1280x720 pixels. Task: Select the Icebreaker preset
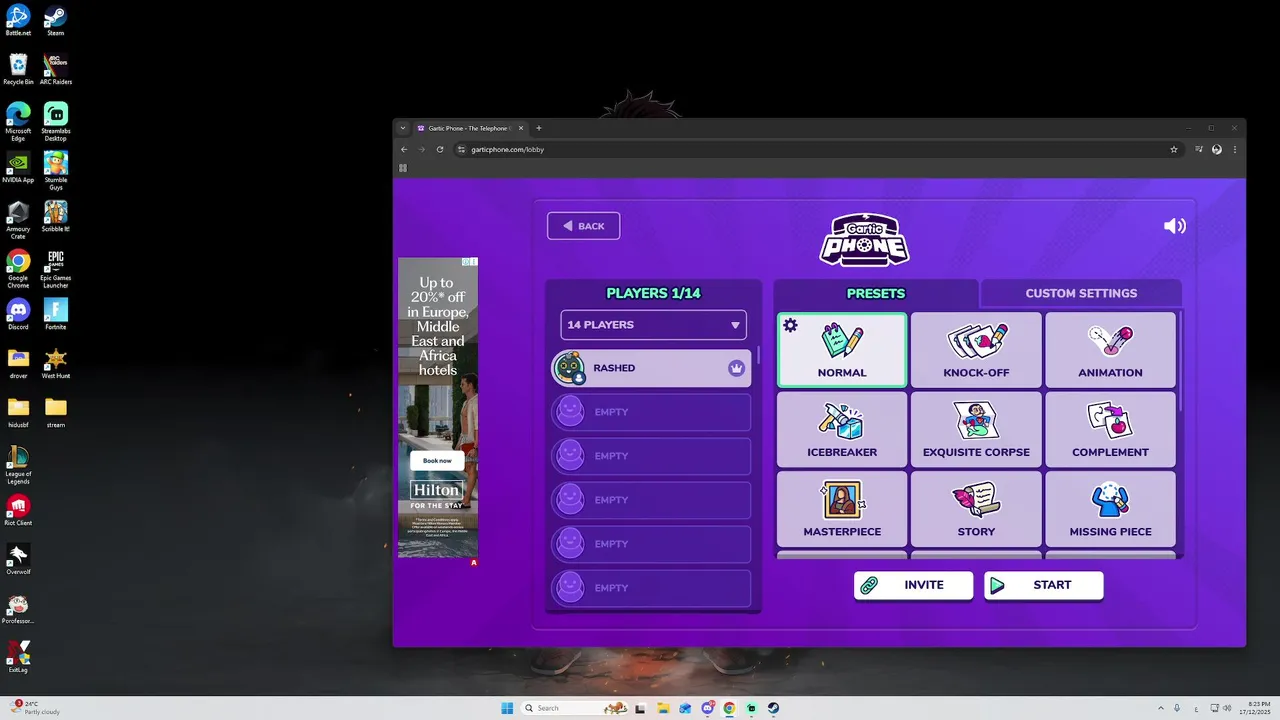click(x=842, y=429)
